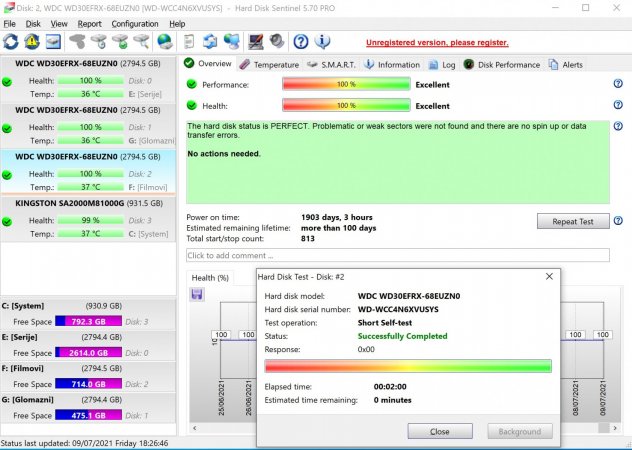The image size is (632, 450).
Task: Select the Disk 0 WDC drive entry (E: Serije)
Action: 88,79
